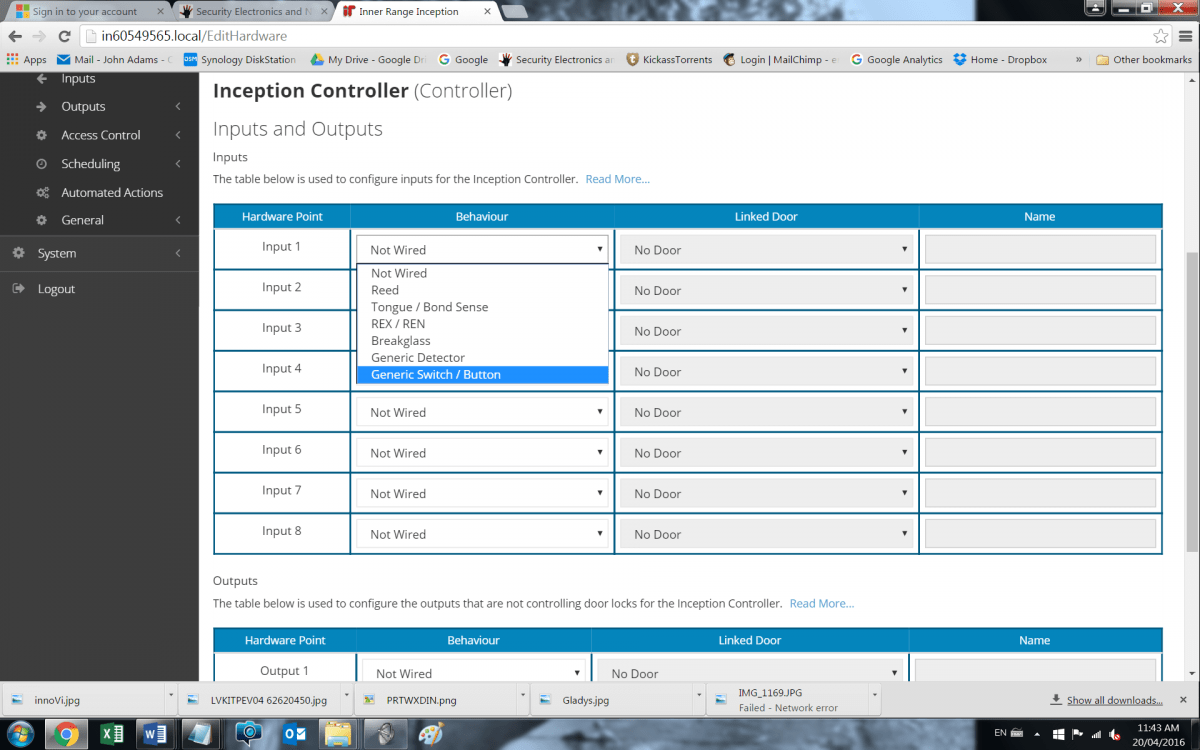
Task: Open Linked Door dropdown for Input 1
Action: (x=766, y=250)
